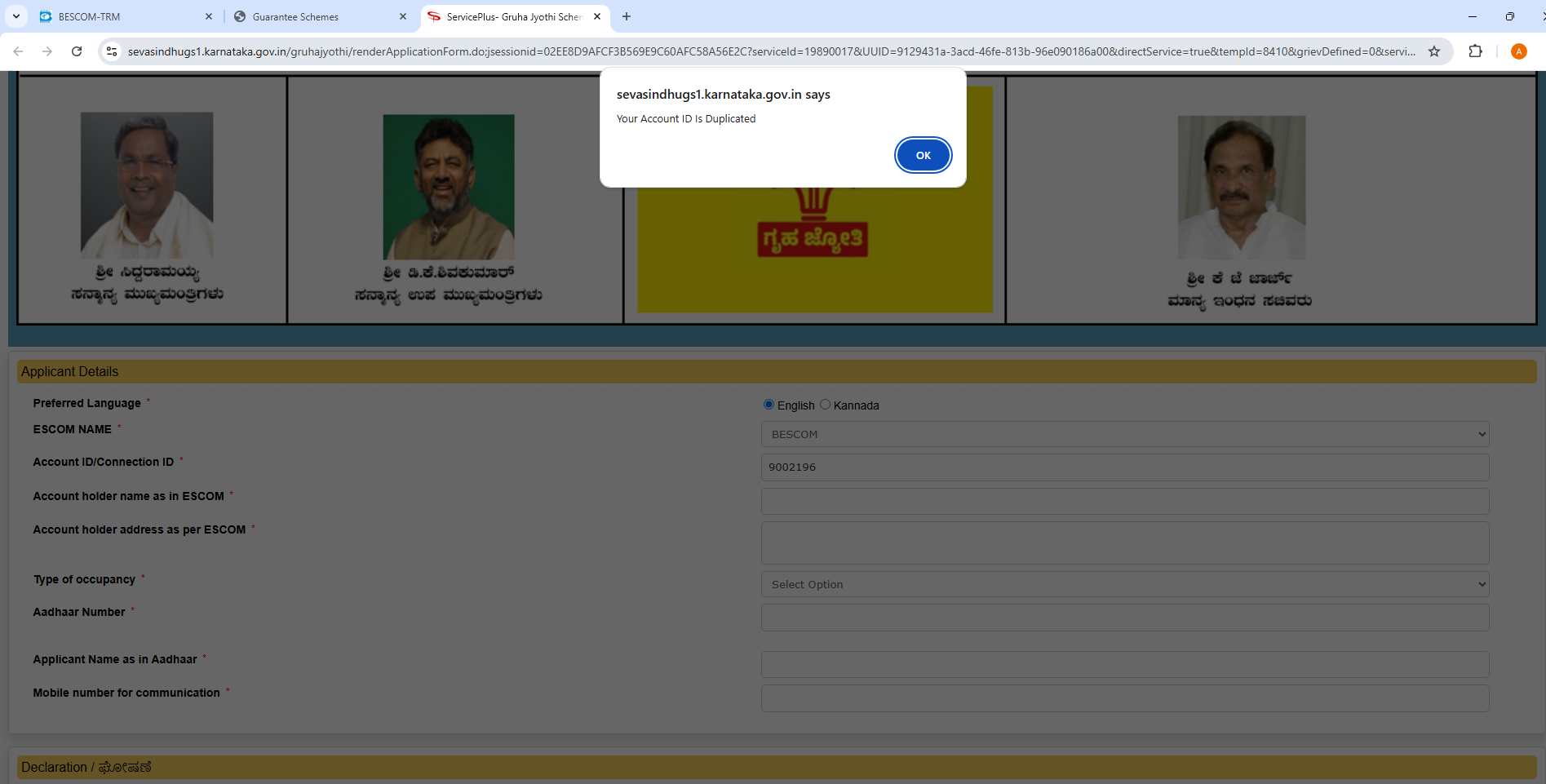Select Kannada as preferred language
The height and width of the screenshot is (784, 1546).
pyautogui.click(x=826, y=405)
